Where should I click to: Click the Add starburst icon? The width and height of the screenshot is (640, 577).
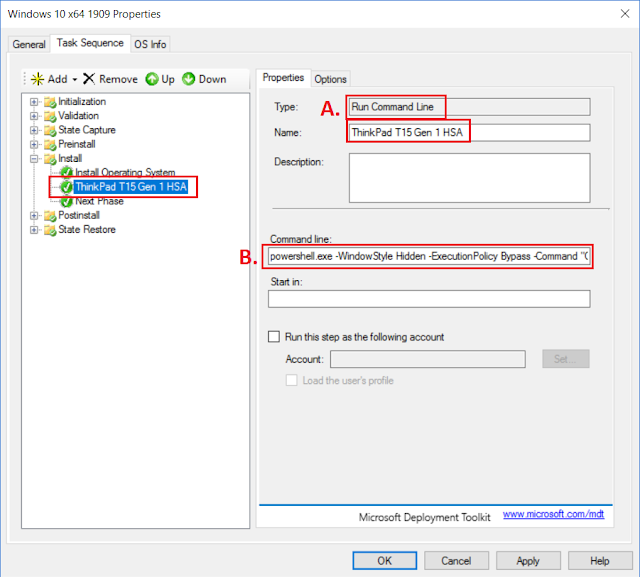[38, 79]
